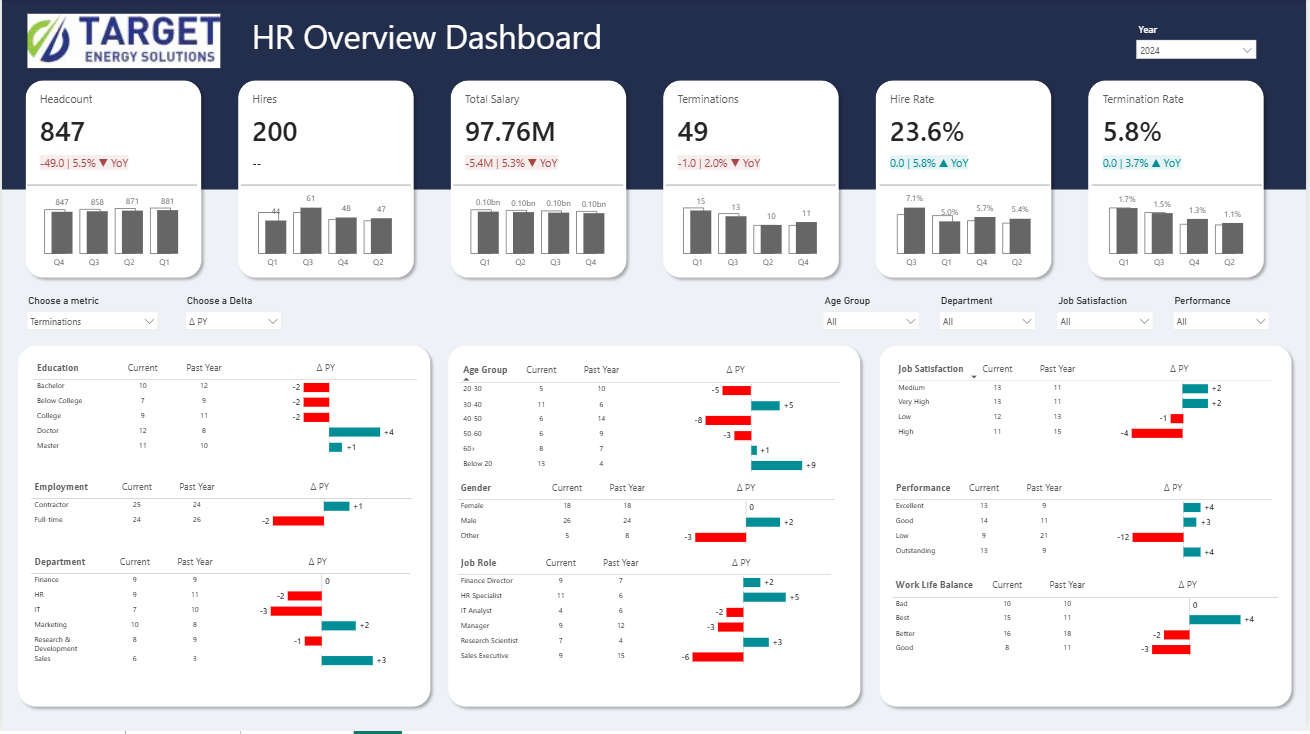Viewport: 1310px width, 734px height.
Task: Sort by the Work Life Balance column header
Action: click(934, 585)
